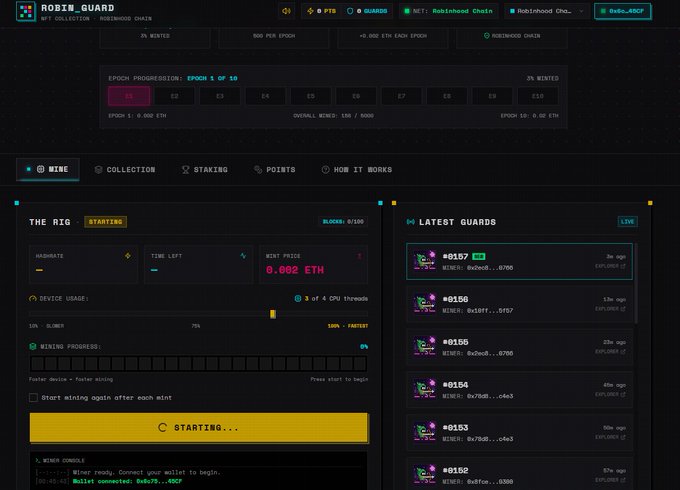680x490 pixels.
Task: Click the staking trophy icon
Action: (186, 170)
